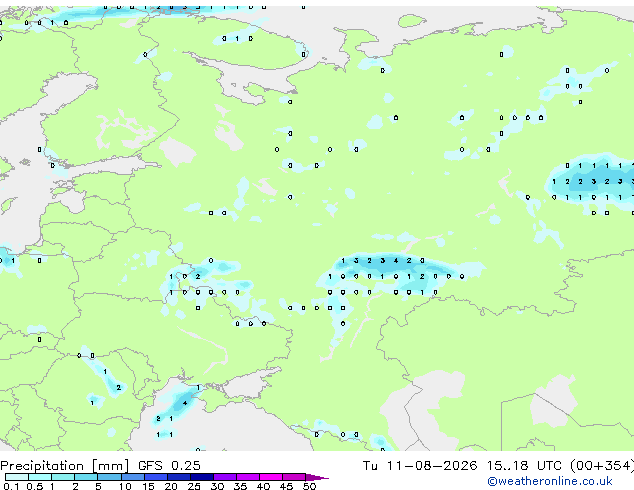
Task: Click the (00+354) forecast hour label
Action: tap(602, 466)
